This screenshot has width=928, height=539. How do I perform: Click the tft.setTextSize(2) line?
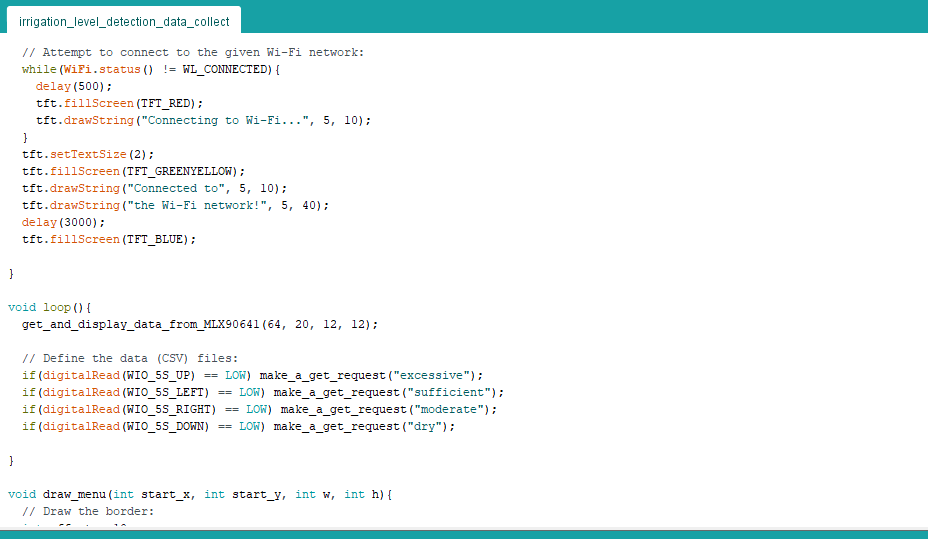click(88, 154)
